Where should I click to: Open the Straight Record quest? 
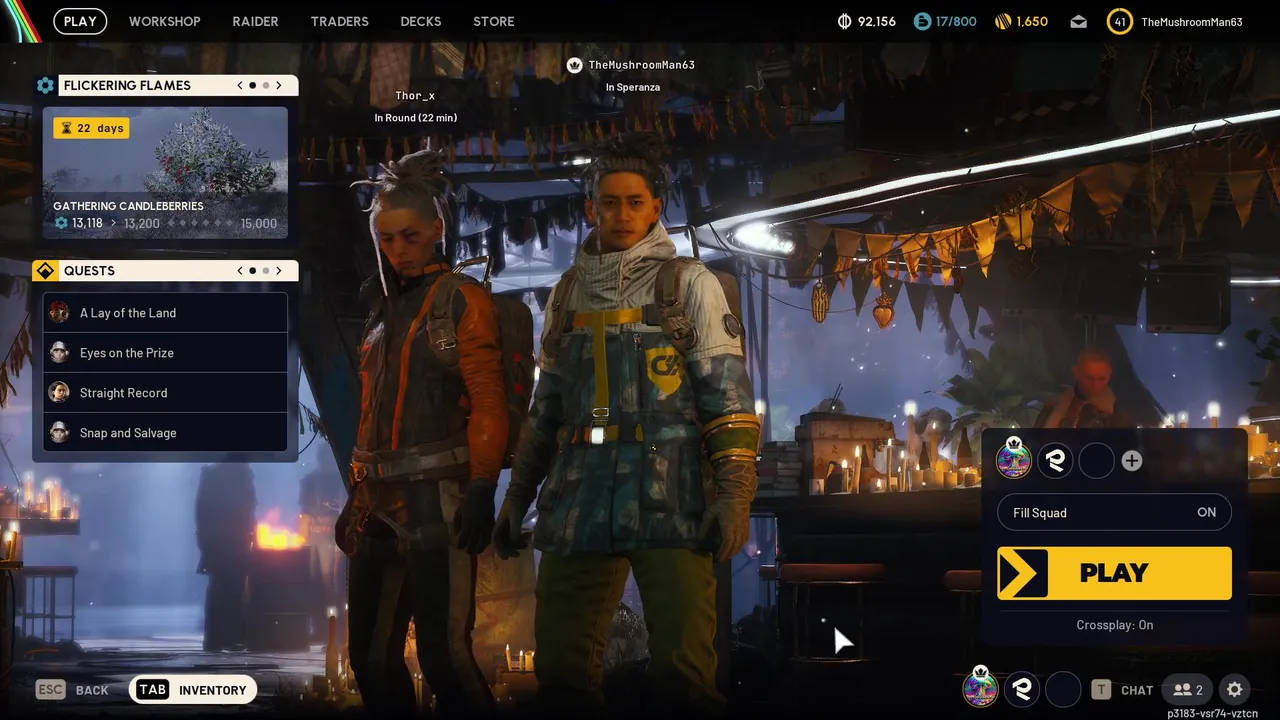point(165,393)
